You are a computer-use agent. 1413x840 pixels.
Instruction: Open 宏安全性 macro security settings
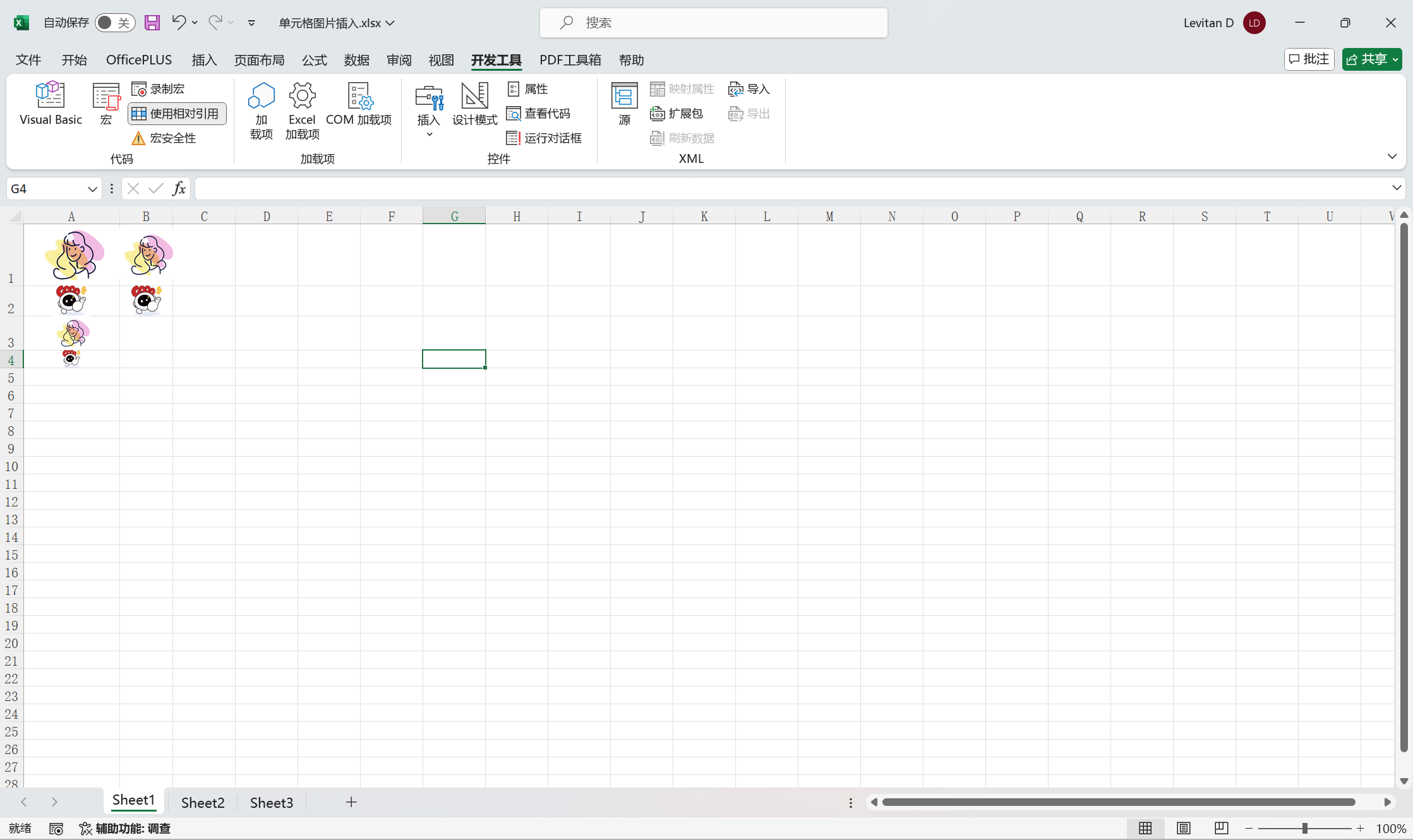pos(164,138)
